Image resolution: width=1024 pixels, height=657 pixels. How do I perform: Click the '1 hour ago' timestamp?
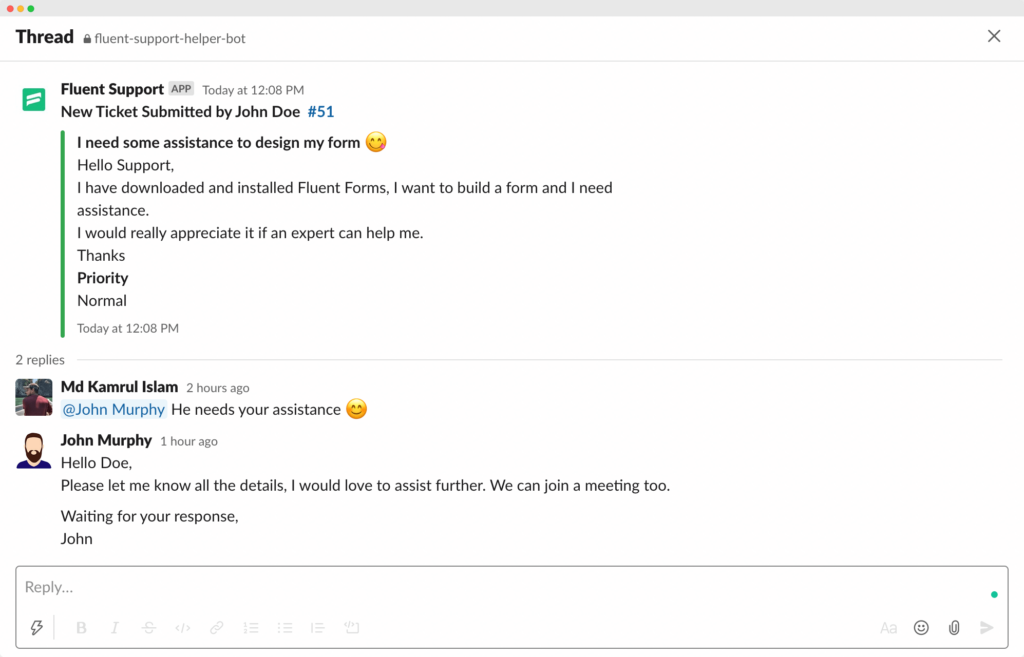tap(189, 441)
